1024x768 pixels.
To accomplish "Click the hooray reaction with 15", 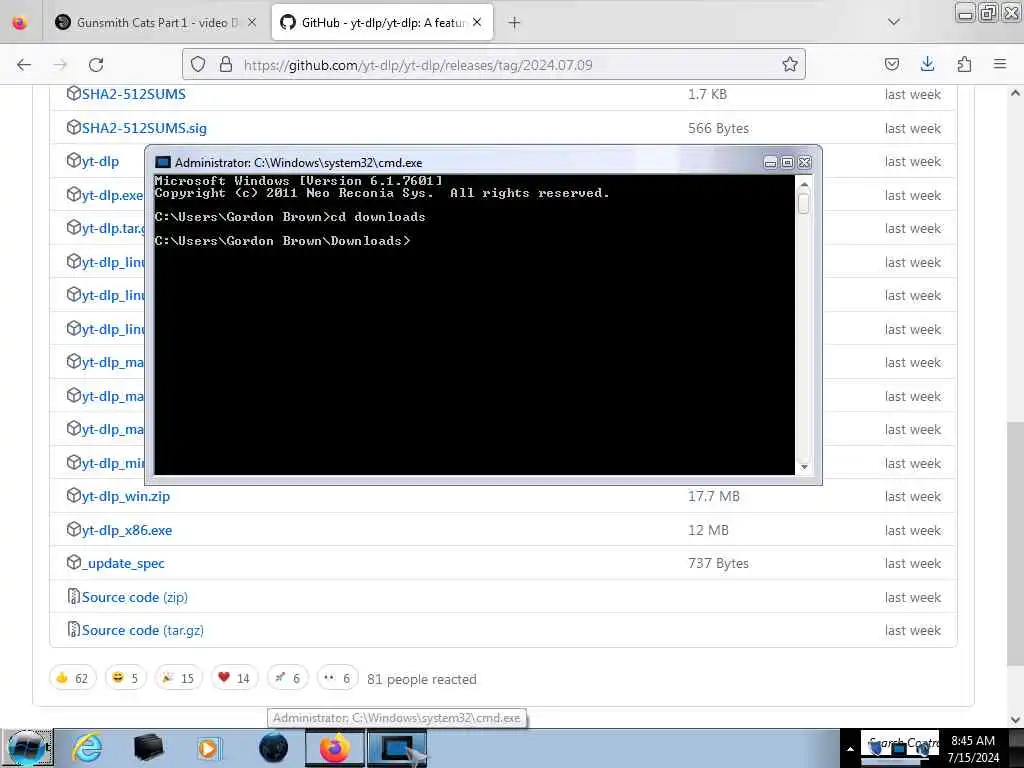I will coord(178,678).
